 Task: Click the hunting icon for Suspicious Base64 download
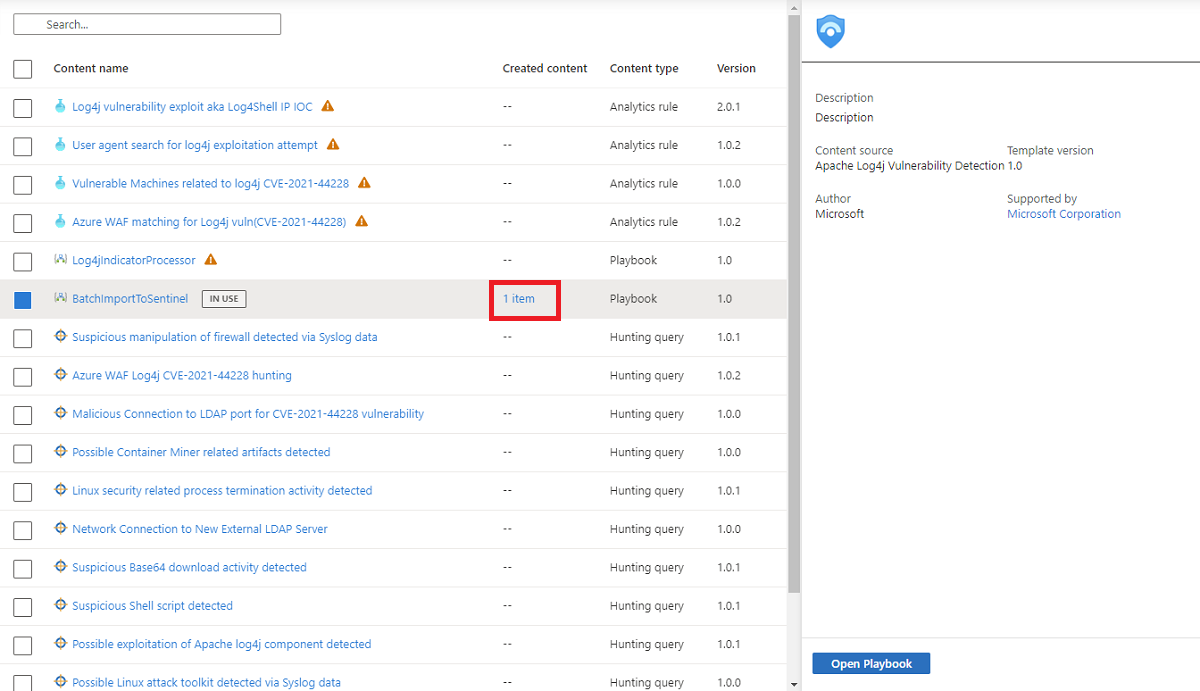click(60, 567)
